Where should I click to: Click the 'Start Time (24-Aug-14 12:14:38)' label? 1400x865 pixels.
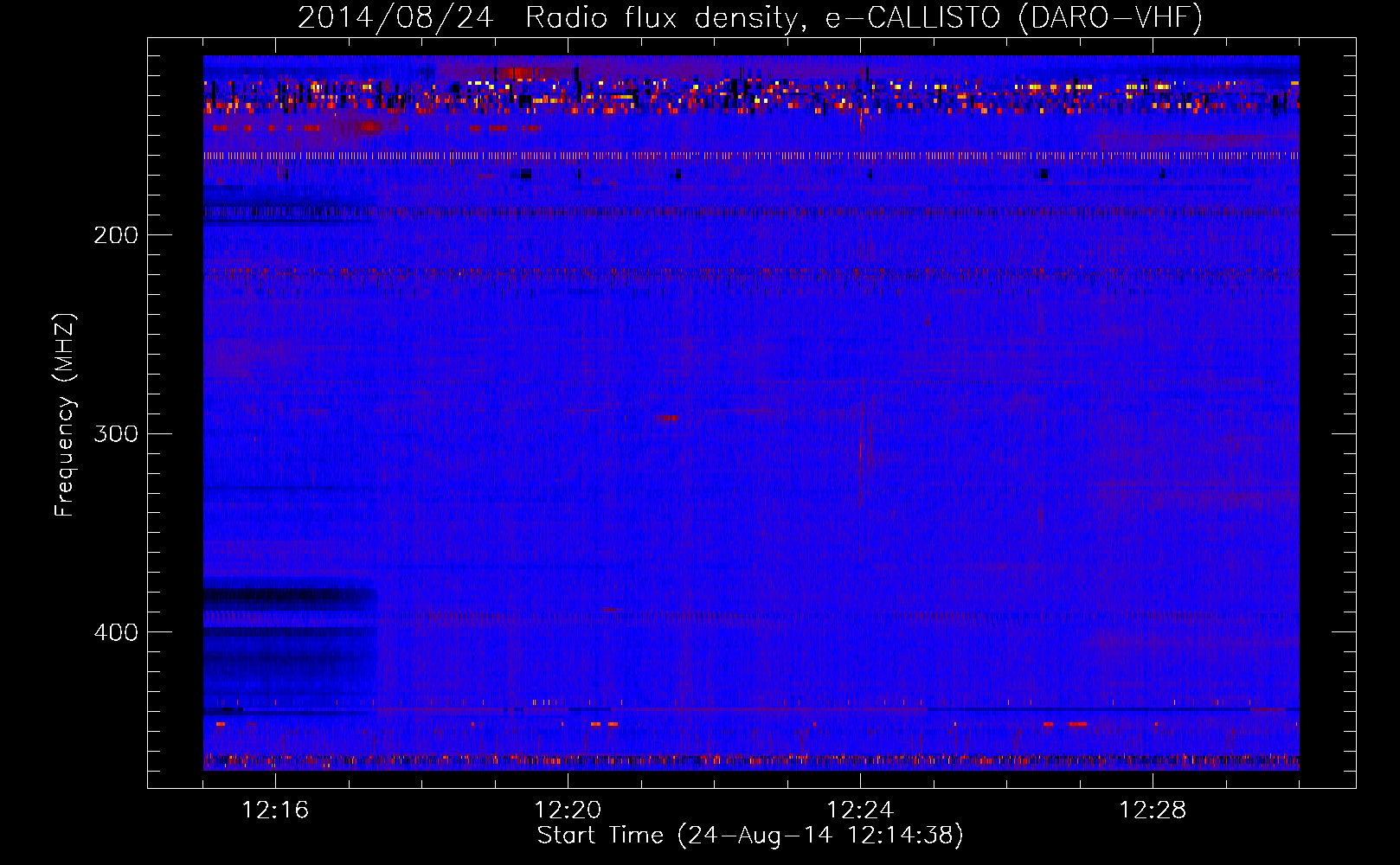coord(750,836)
